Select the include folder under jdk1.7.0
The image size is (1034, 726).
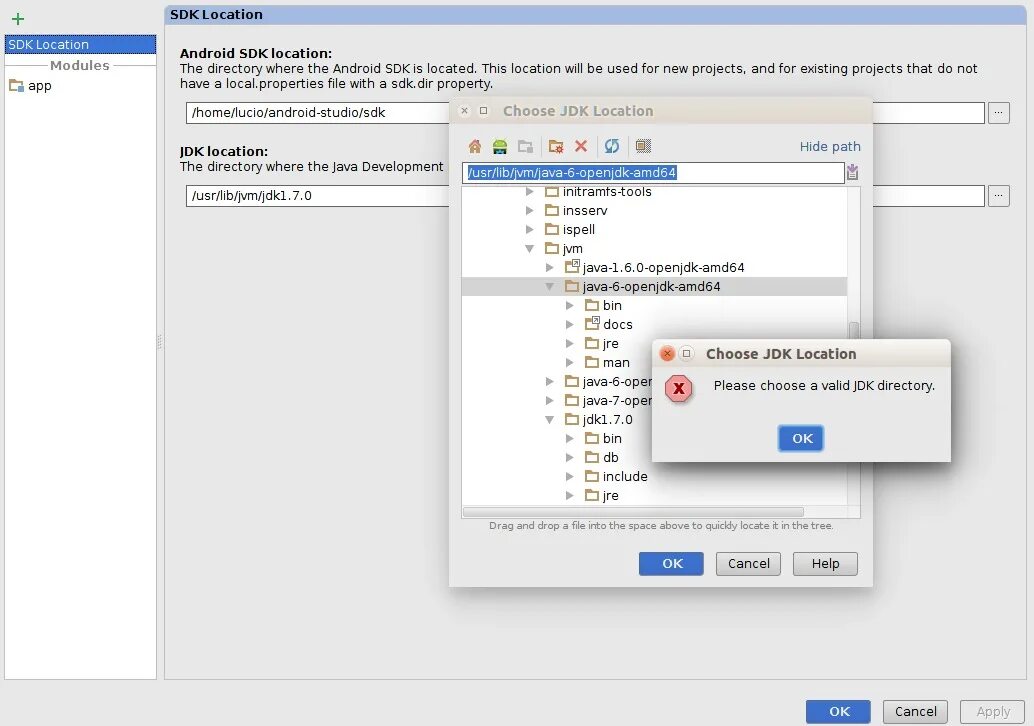click(616, 476)
